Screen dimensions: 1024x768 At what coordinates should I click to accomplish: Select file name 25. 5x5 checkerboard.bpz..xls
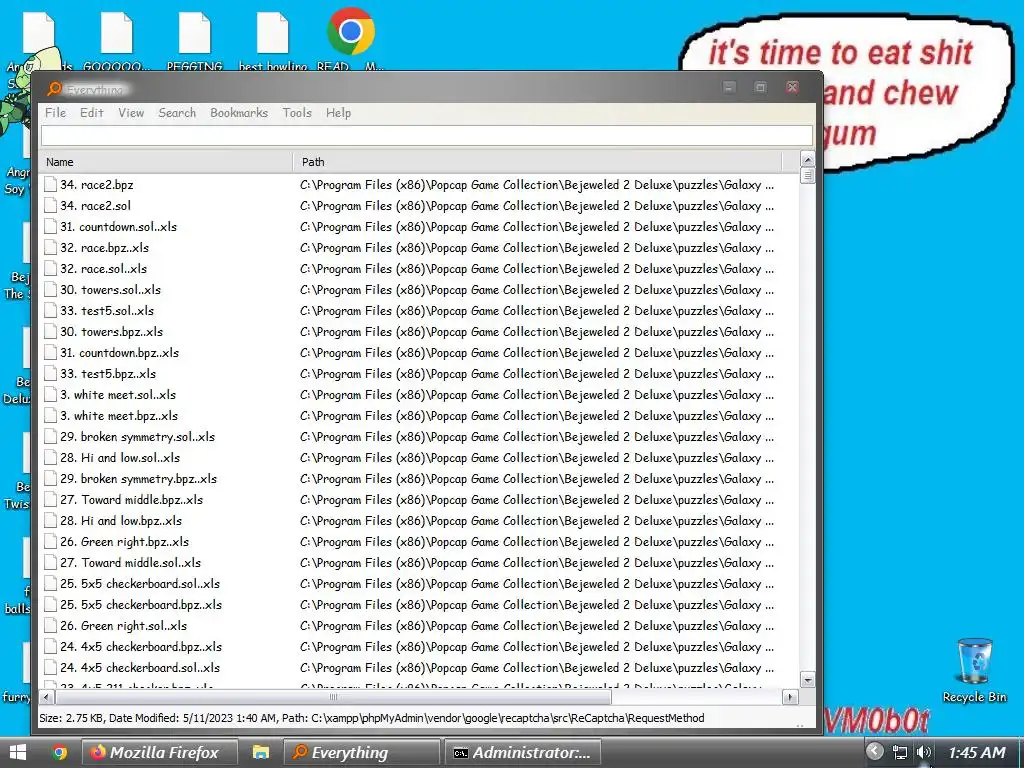tap(141, 605)
